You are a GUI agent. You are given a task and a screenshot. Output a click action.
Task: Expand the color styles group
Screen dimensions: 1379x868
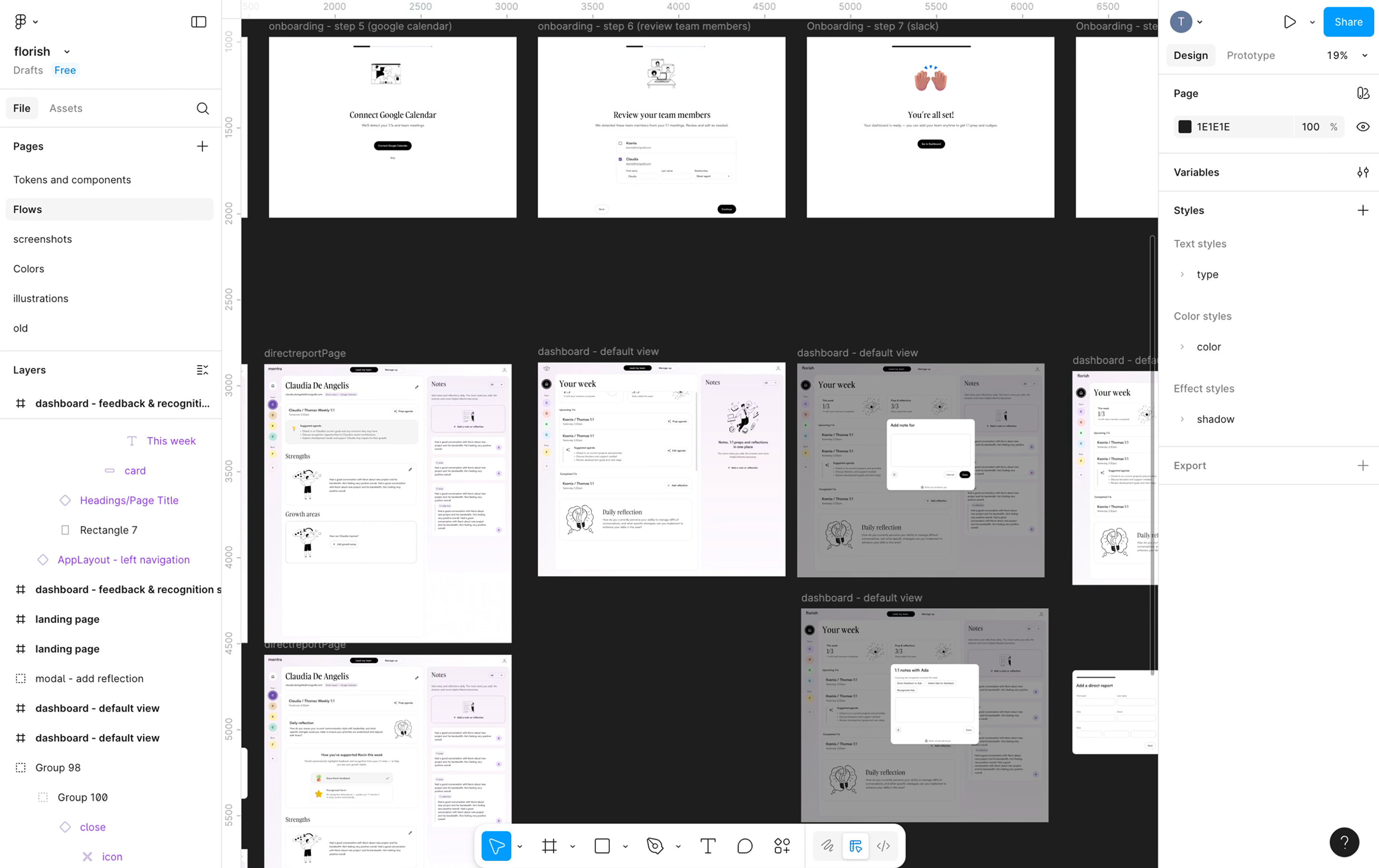pyautogui.click(x=1182, y=347)
